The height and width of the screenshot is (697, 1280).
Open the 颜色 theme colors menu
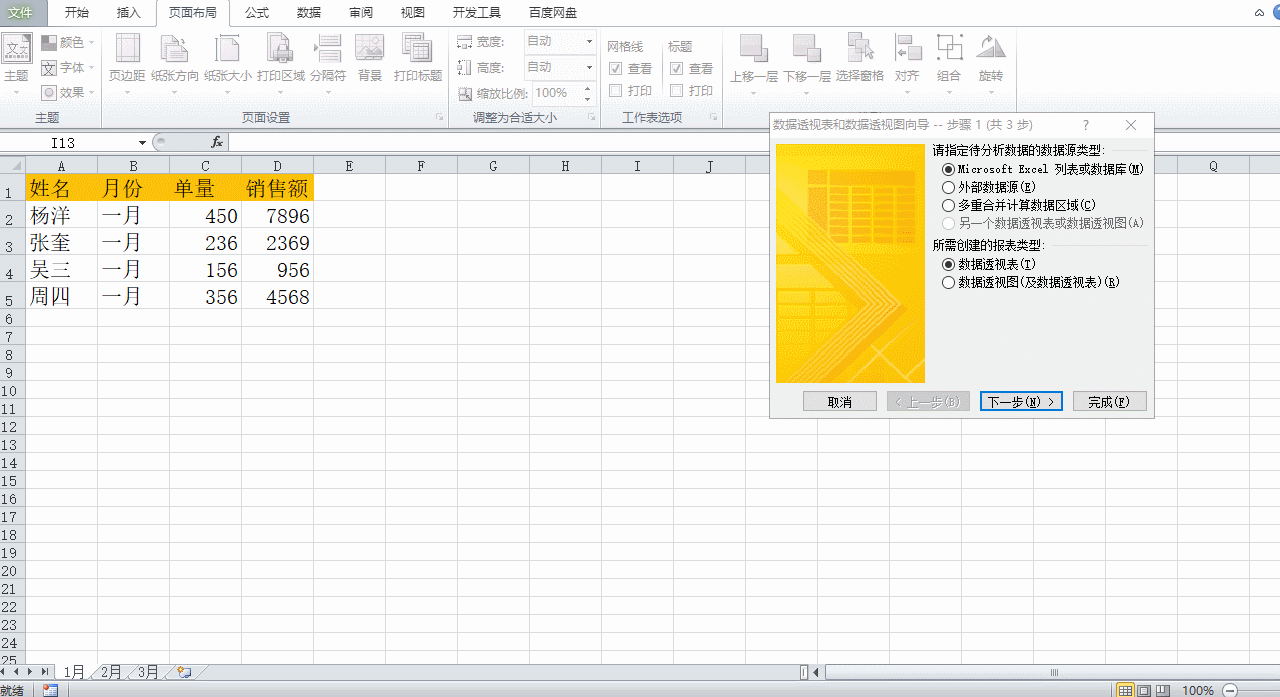coord(67,42)
